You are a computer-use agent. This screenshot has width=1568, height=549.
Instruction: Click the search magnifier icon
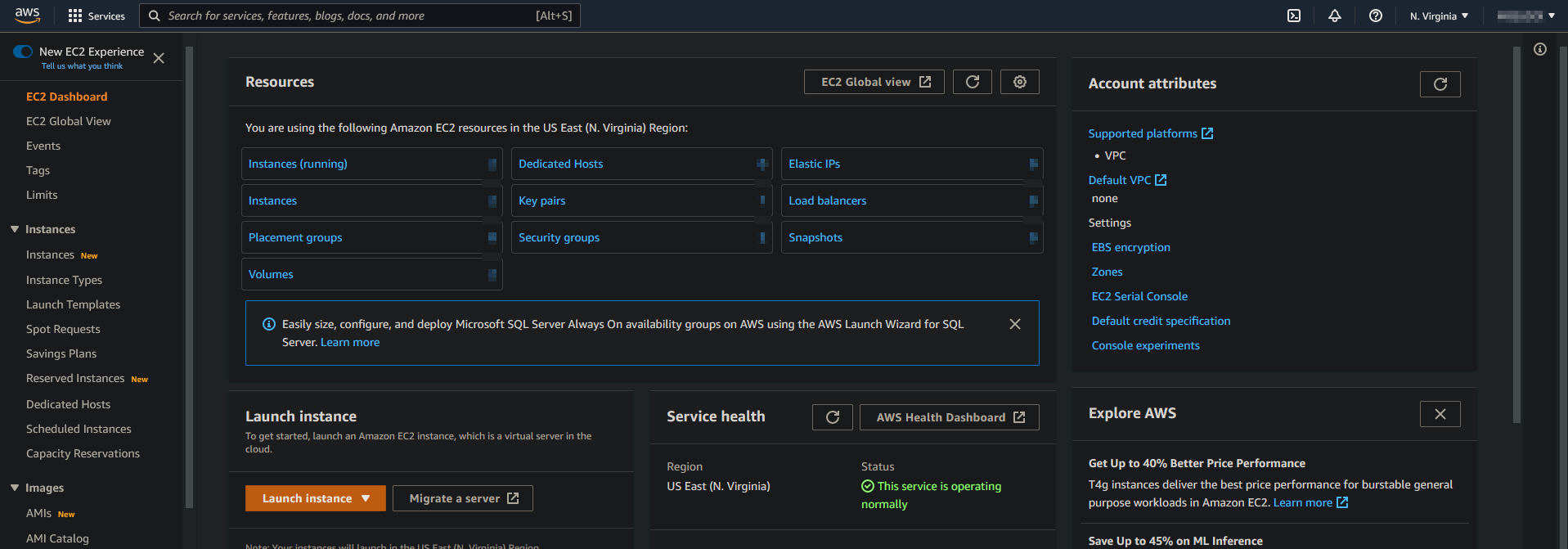154,16
